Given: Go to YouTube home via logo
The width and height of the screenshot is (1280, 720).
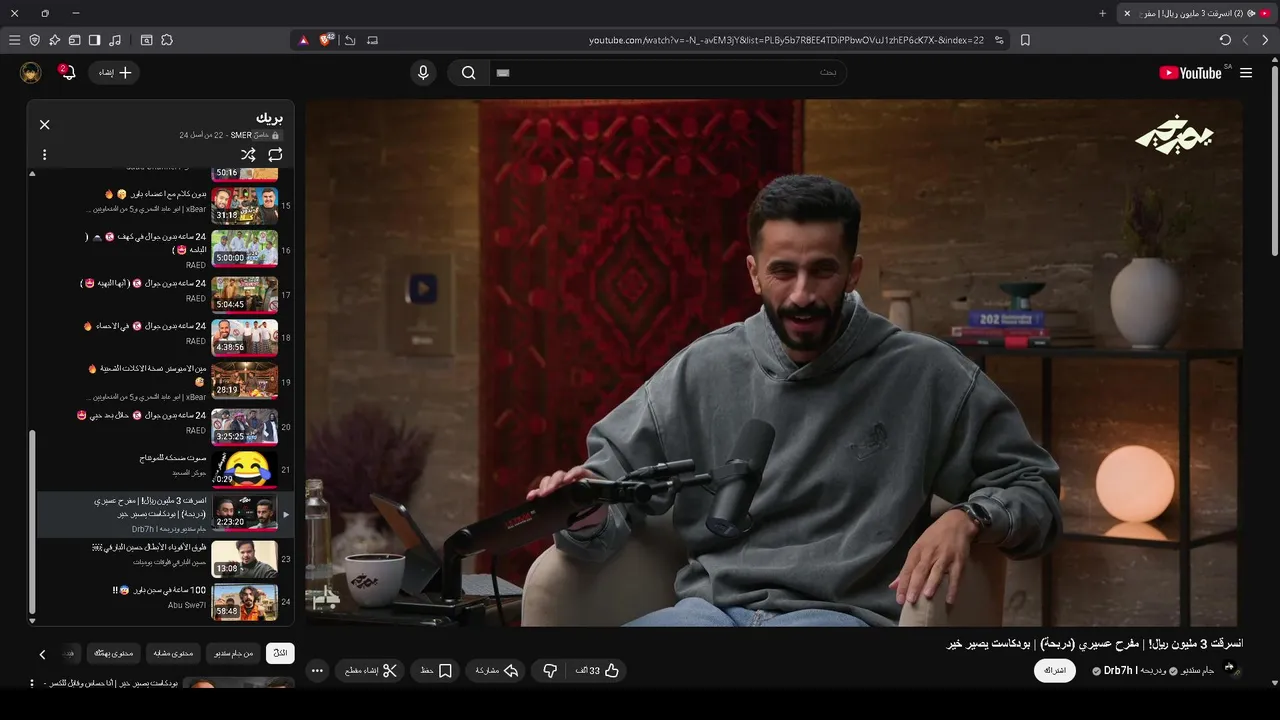Looking at the screenshot, I should pos(1191,73).
